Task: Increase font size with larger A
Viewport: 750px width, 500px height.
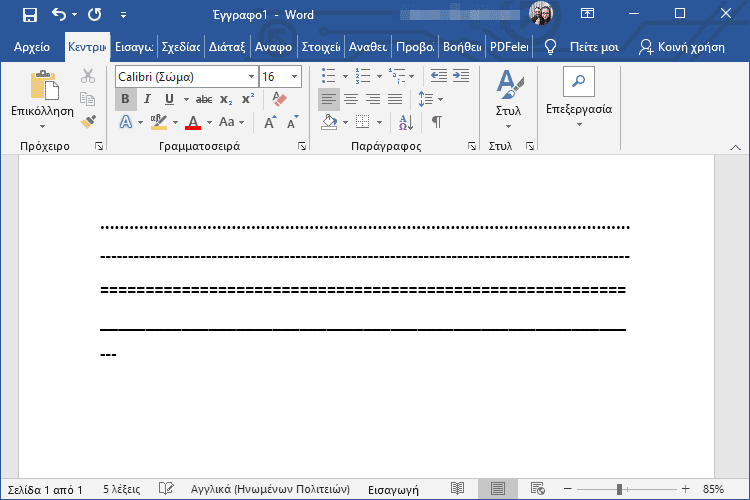Action: 270,122
